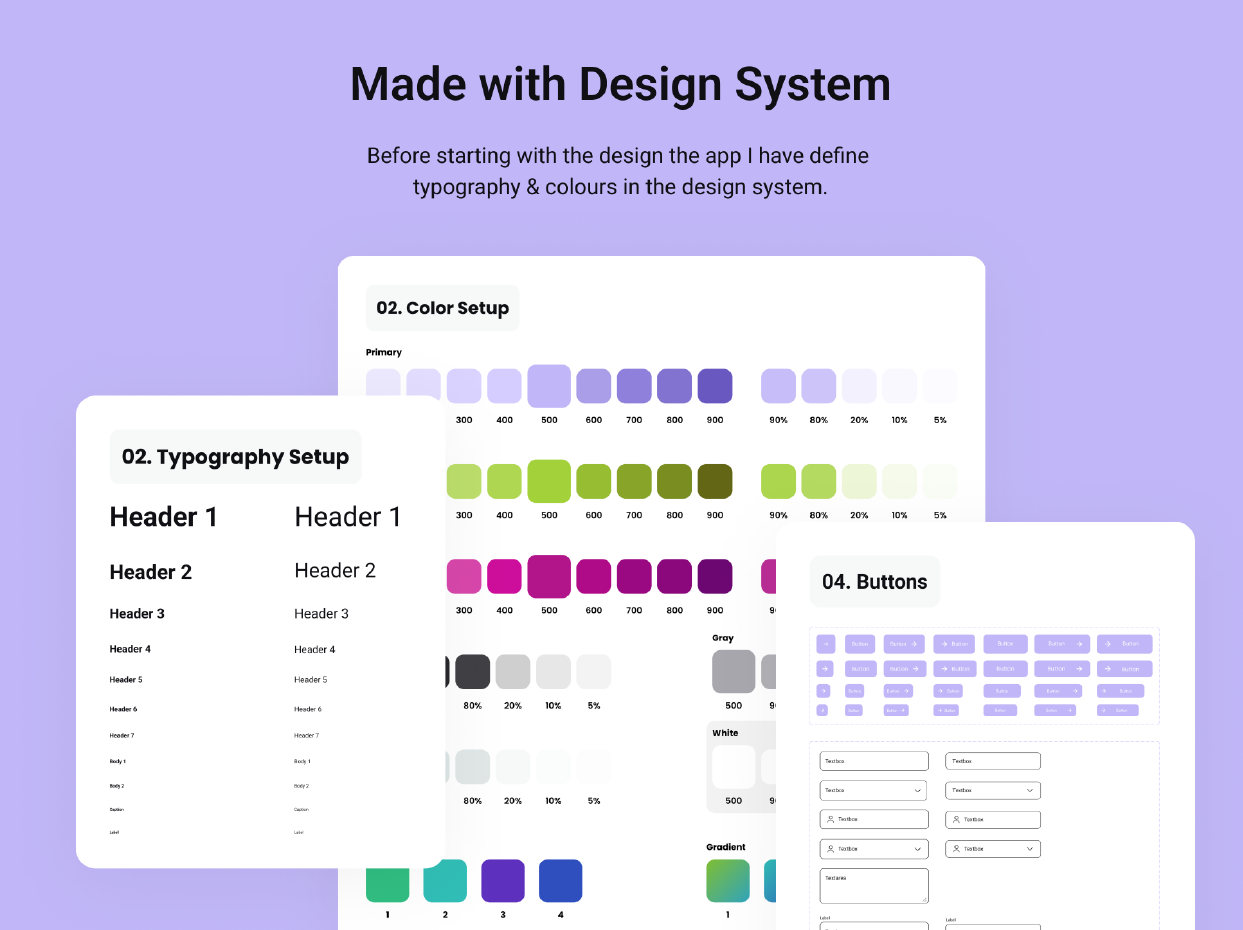1243x930 pixels.
Task: Expand the right Textbox dropdown without user icon
Action: click(x=1030, y=790)
